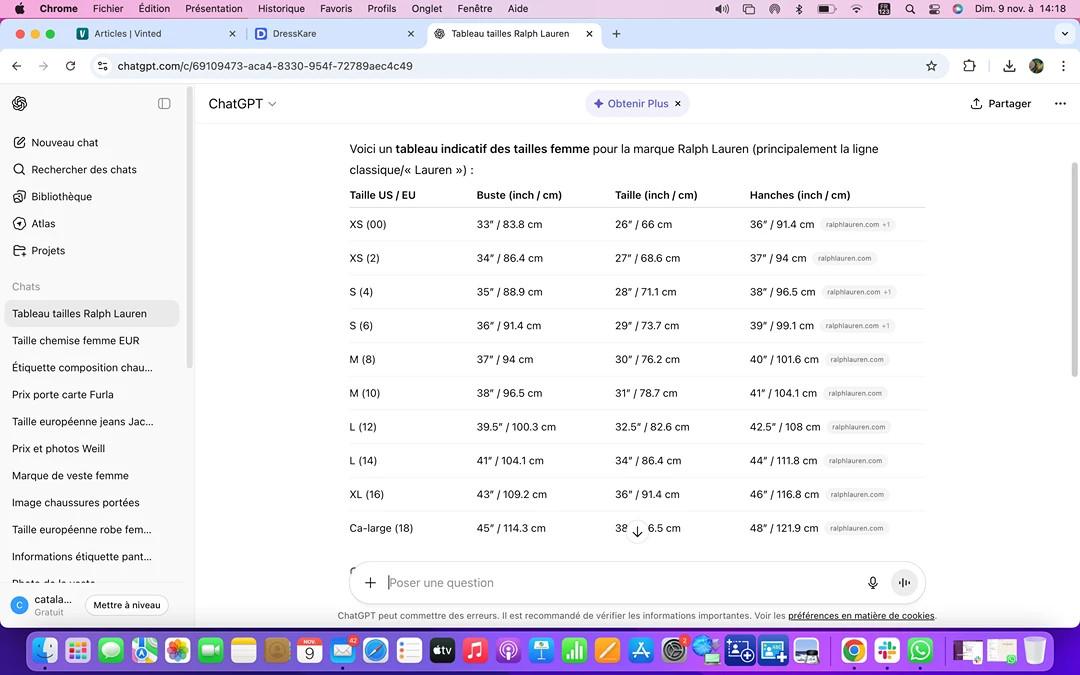Close the Articles | Vinted tab
This screenshot has height=675, width=1080.
pos(232,34)
